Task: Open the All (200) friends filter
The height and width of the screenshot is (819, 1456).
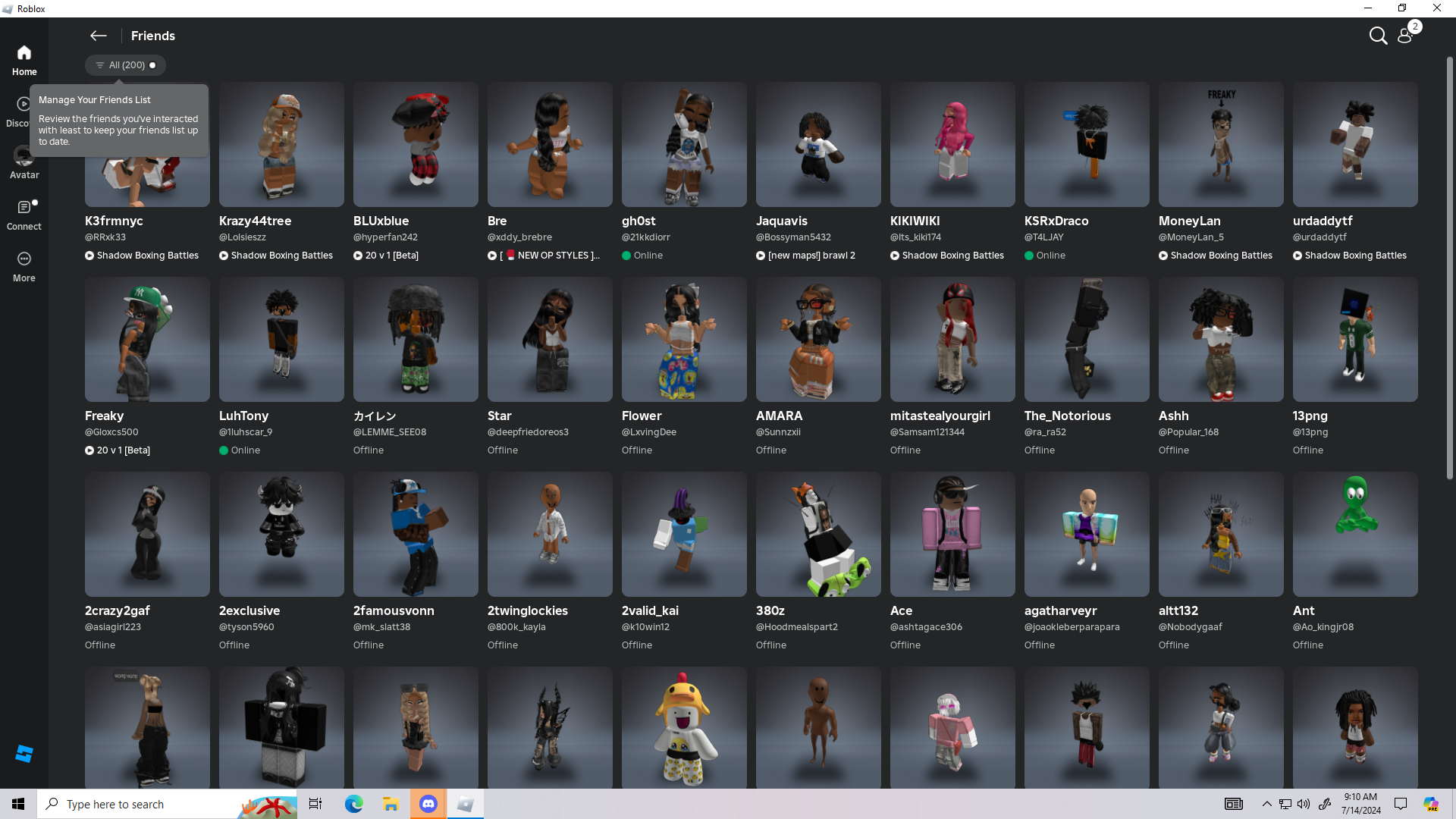Action: tap(126, 65)
